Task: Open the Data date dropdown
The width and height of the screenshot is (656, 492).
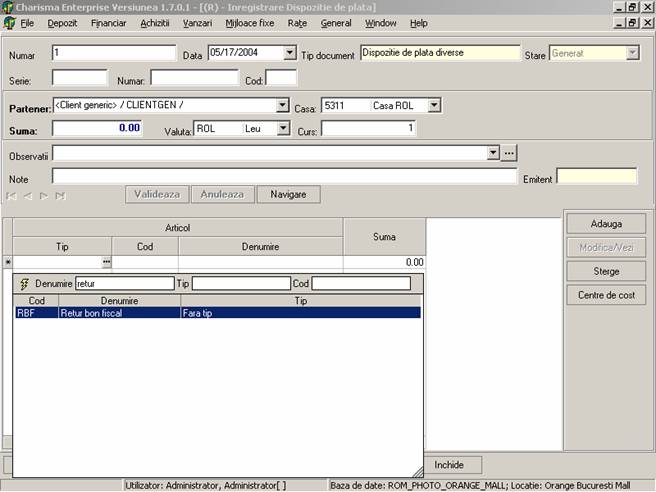Action: pos(290,53)
